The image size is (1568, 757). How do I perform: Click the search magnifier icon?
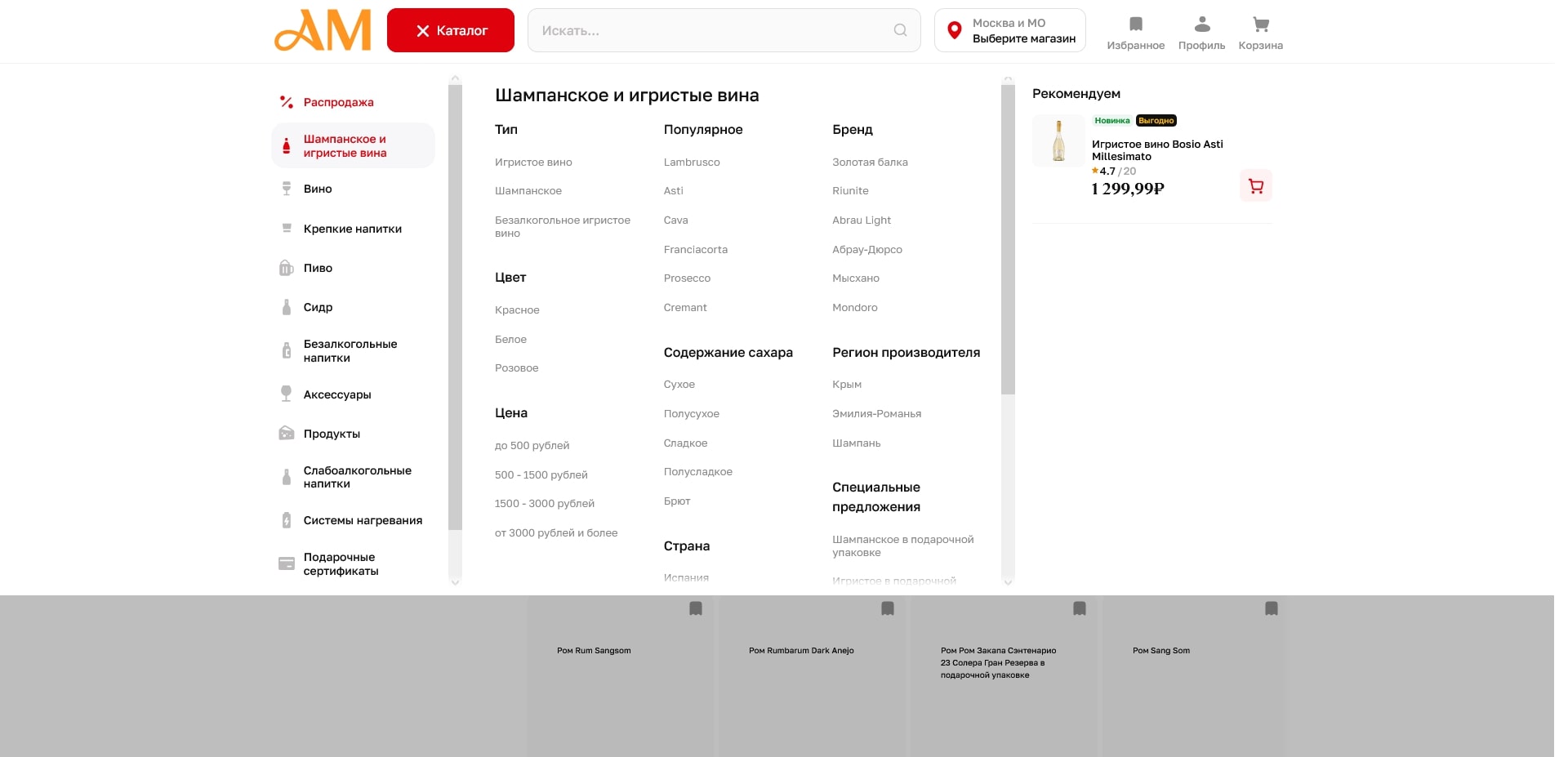pos(900,30)
